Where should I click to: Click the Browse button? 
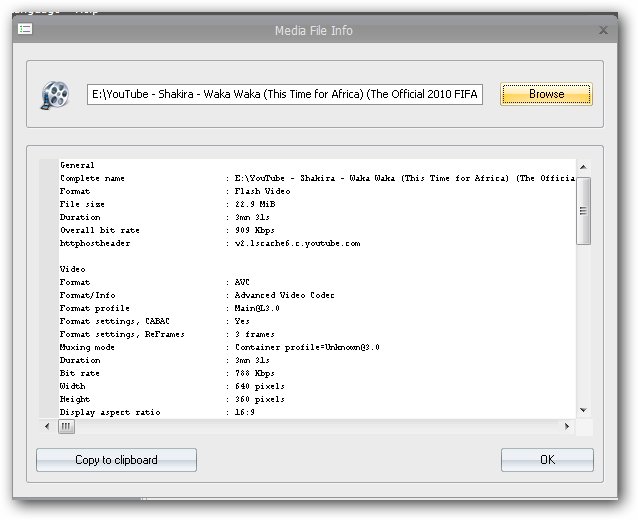pos(546,94)
